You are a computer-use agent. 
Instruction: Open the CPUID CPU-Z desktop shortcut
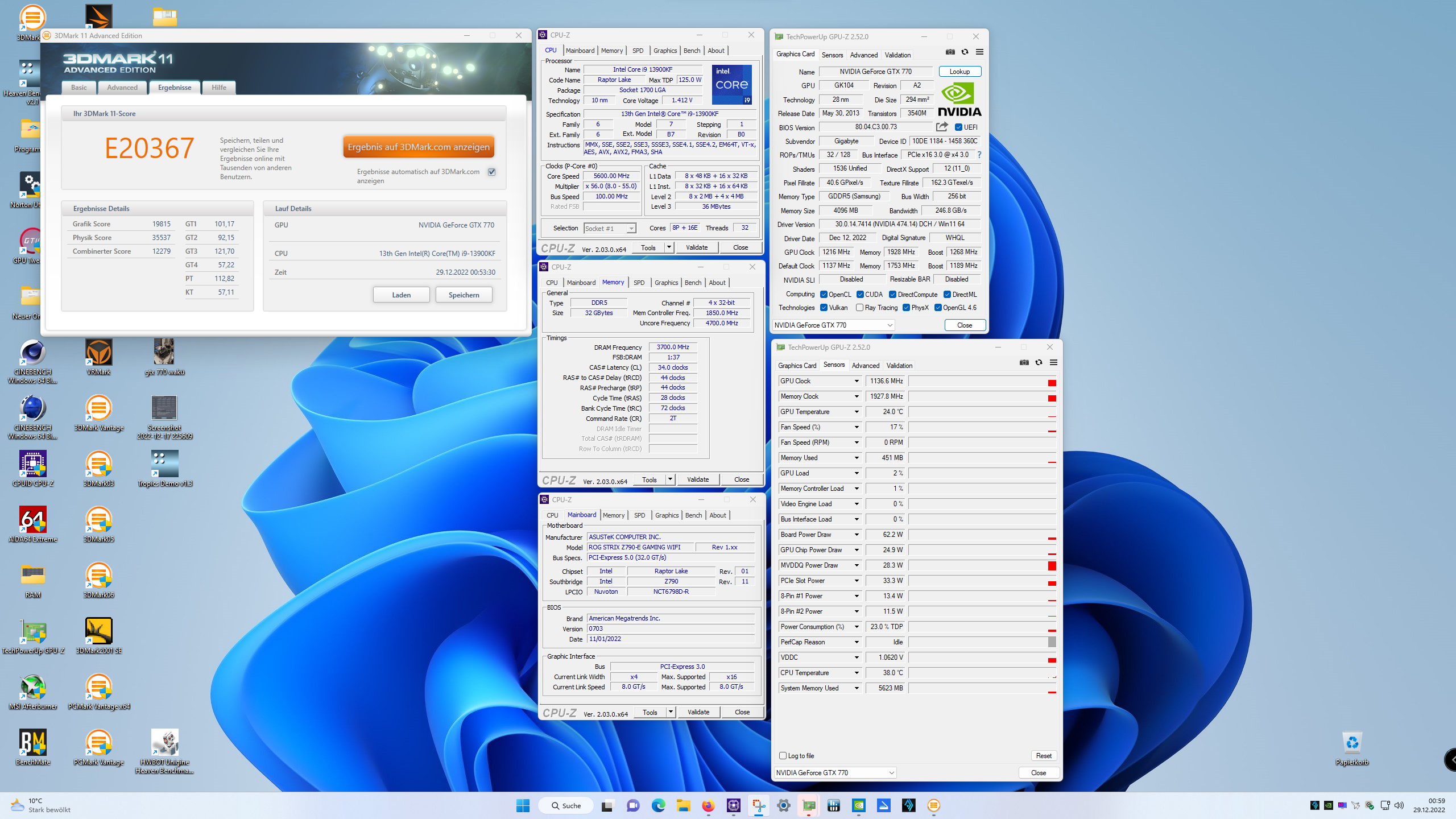[33, 469]
